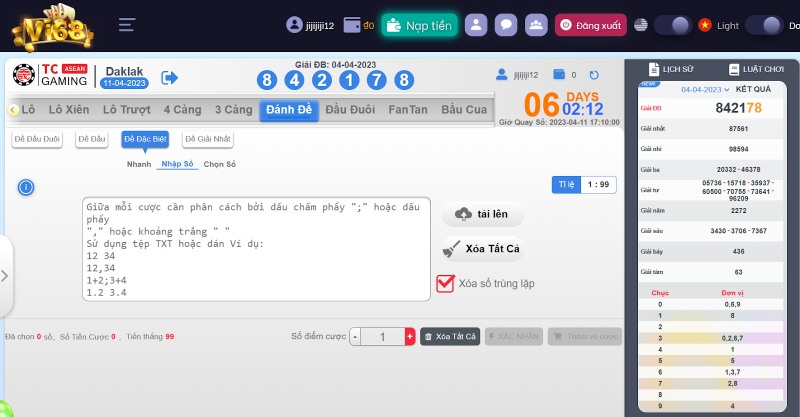The height and width of the screenshot is (417, 800).
Task: Increase bet points with plus button
Action: (409, 337)
